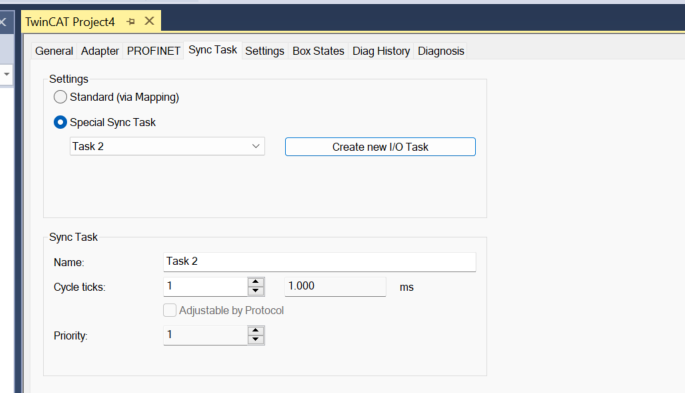
Task: Increase Cycle ticks with up arrow
Action: [256, 282]
